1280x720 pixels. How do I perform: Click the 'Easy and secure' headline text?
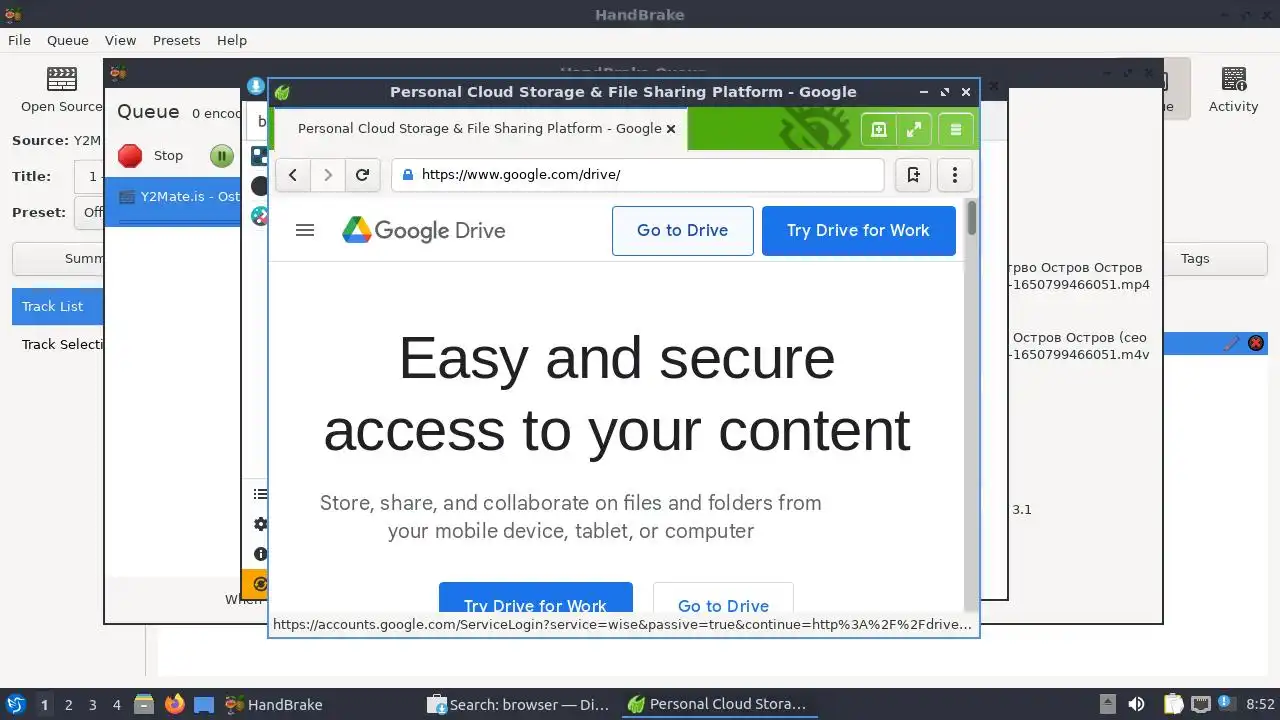tap(617, 358)
